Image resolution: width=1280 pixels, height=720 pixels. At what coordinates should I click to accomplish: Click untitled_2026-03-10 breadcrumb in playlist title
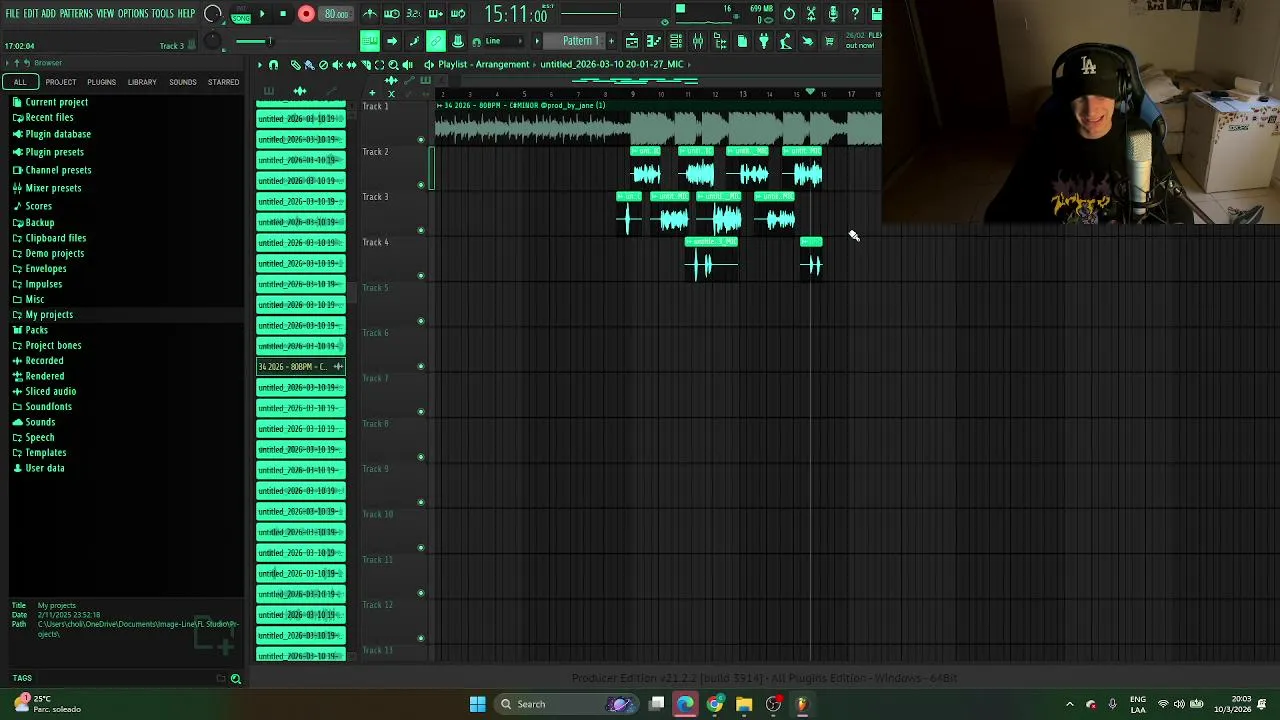pyautogui.click(x=612, y=64)
